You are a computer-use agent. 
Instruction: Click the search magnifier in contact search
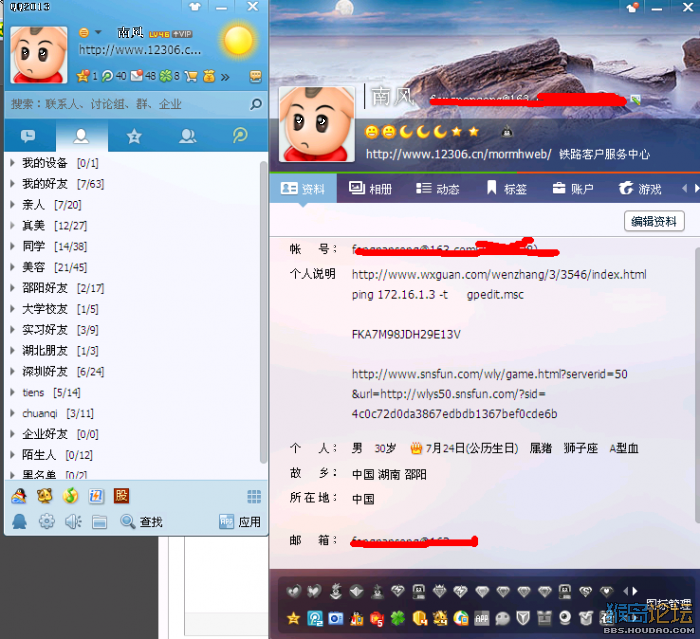click(256, 104)
